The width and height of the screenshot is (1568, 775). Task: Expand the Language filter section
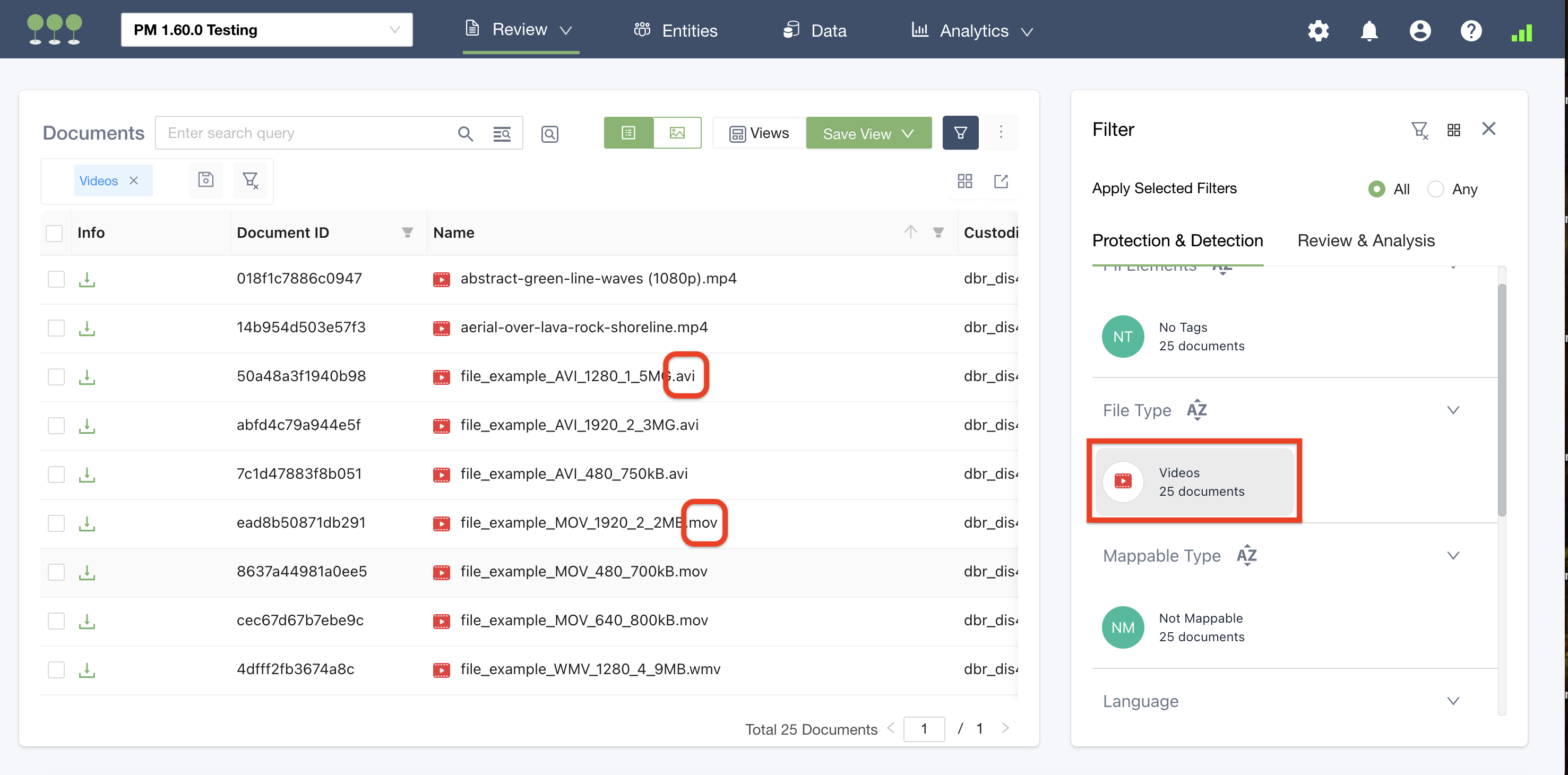(1452, 701)
